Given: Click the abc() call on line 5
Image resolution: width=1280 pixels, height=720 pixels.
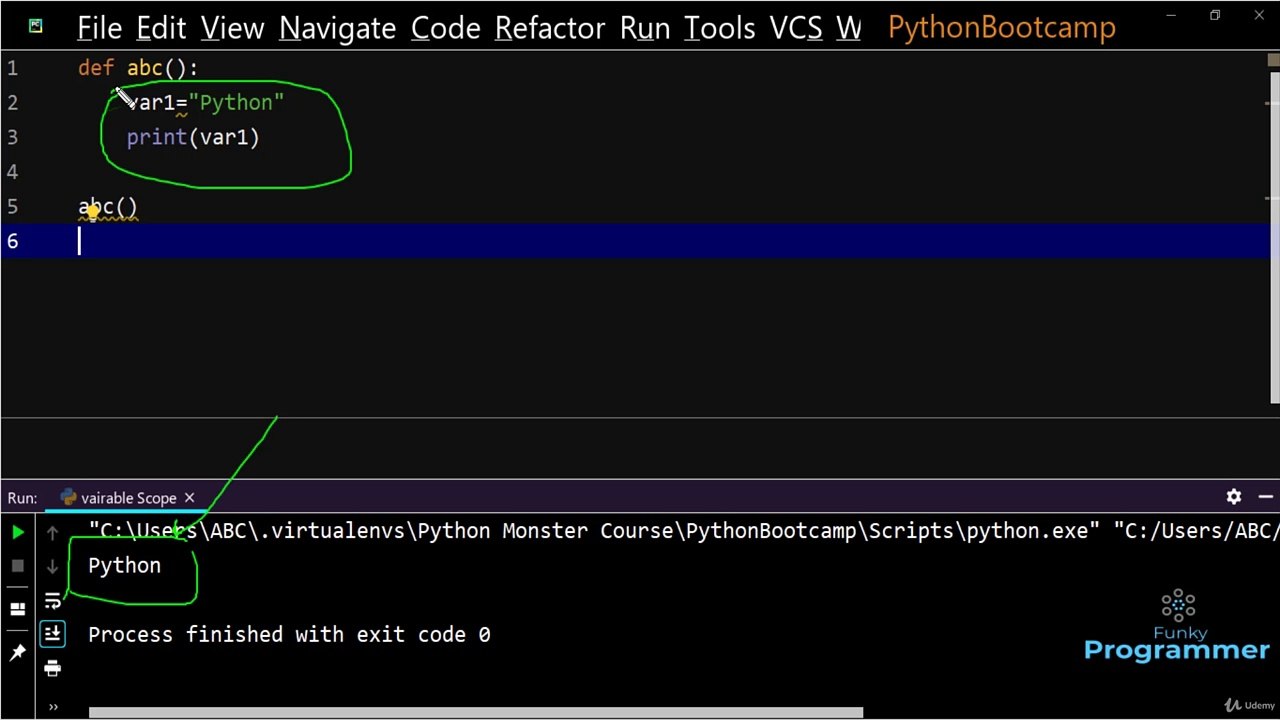Looking at the screenshot, I should [x=108, y=207].
